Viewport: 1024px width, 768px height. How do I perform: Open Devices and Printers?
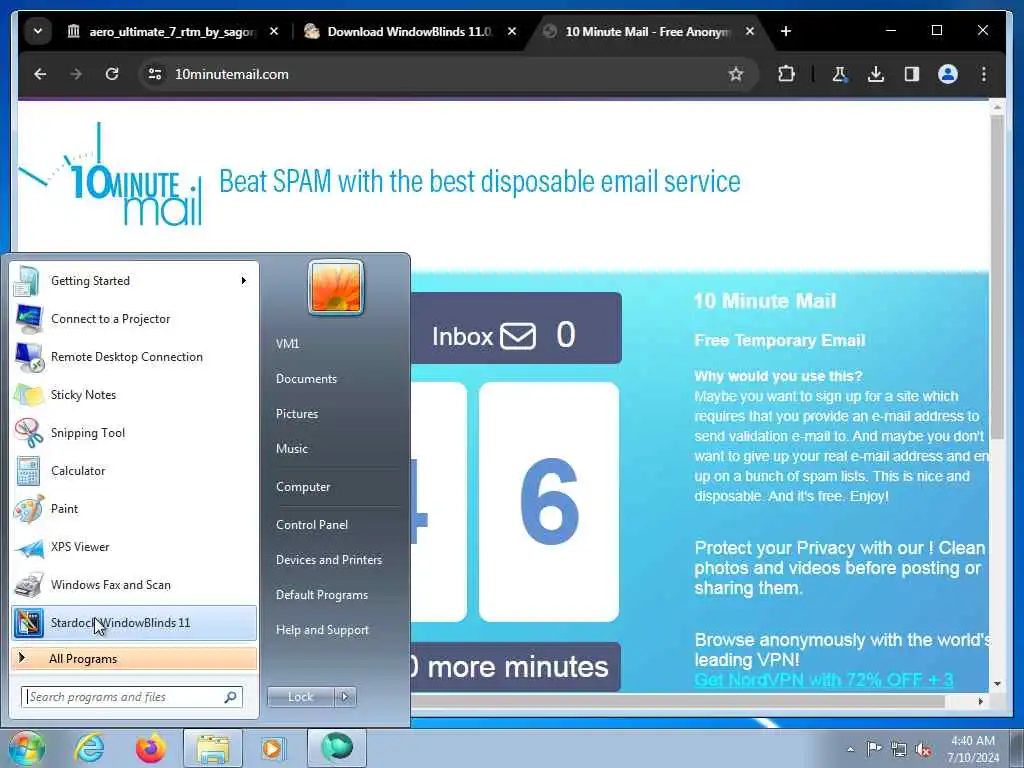[328, 560]
